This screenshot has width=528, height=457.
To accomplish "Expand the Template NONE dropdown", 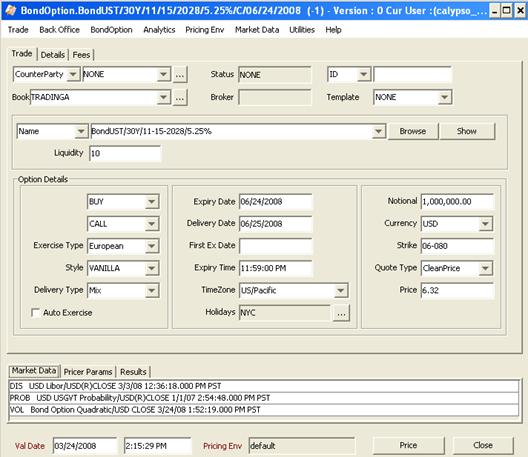I will (x=444, y=97).
